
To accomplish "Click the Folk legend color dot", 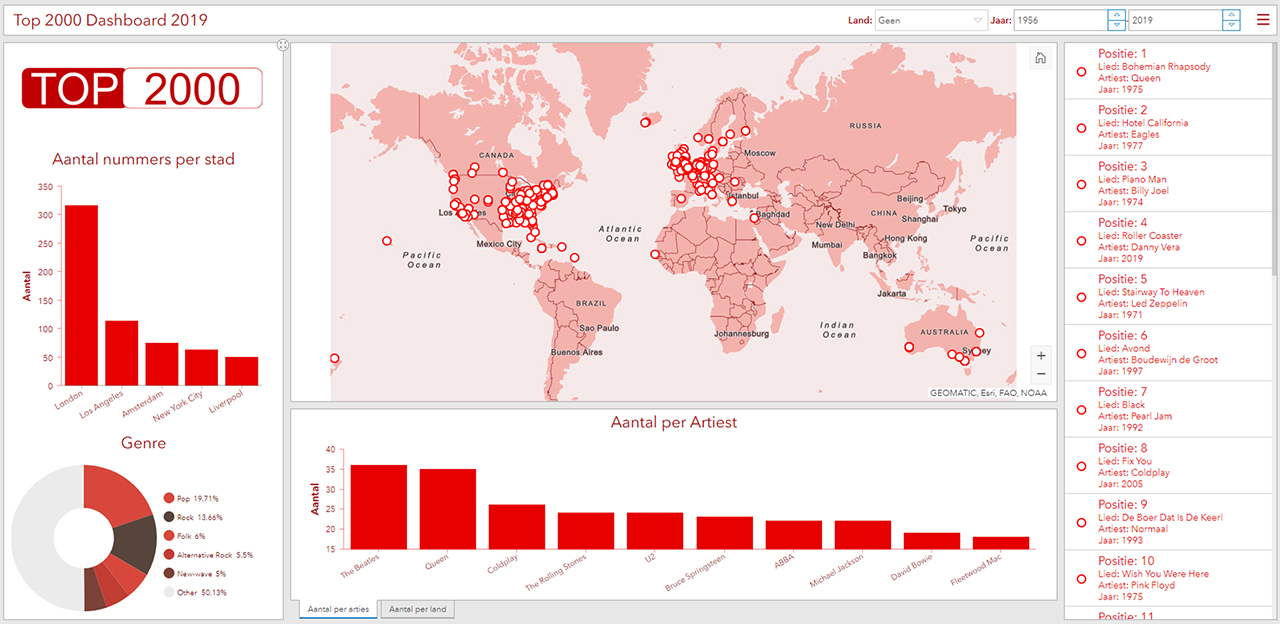I will tap(169, 536).
